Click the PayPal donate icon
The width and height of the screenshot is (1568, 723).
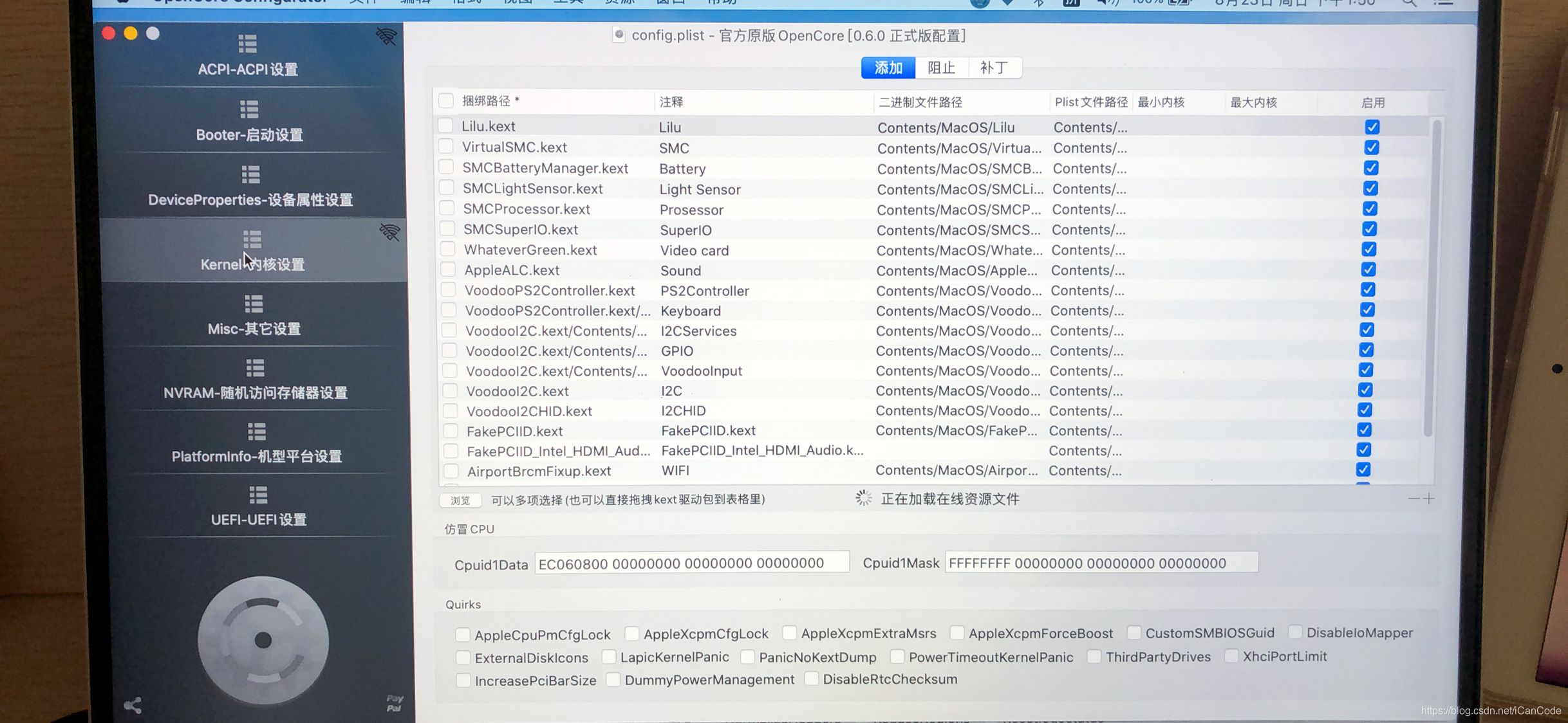[395, 703]
